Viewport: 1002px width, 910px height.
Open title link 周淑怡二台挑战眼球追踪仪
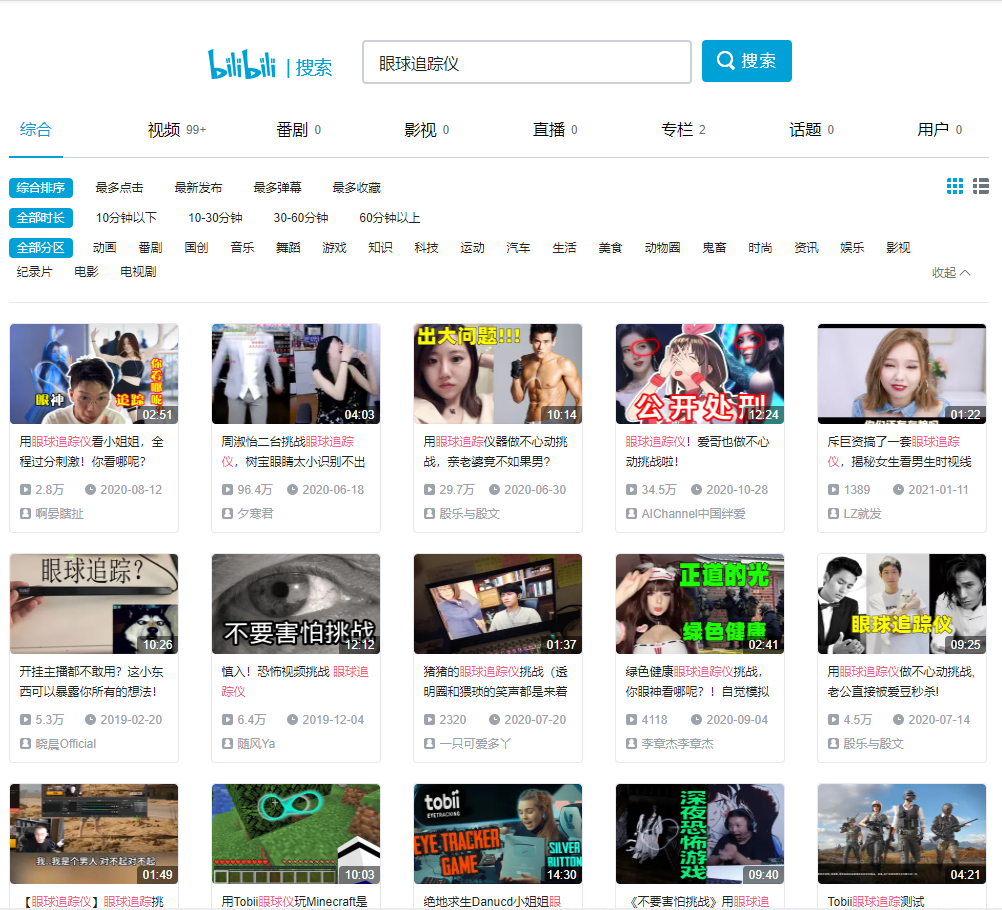(293, 452)
